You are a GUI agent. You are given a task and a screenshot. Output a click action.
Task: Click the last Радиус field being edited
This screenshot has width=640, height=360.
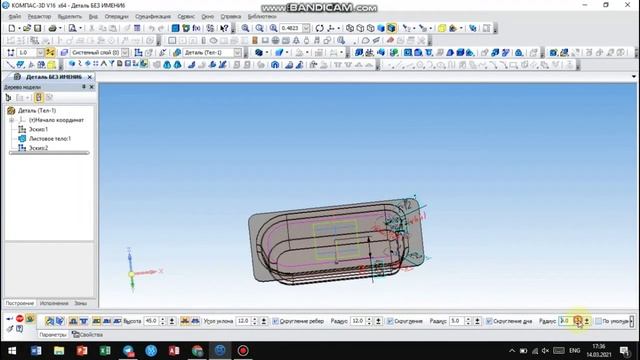pos(567,321)
